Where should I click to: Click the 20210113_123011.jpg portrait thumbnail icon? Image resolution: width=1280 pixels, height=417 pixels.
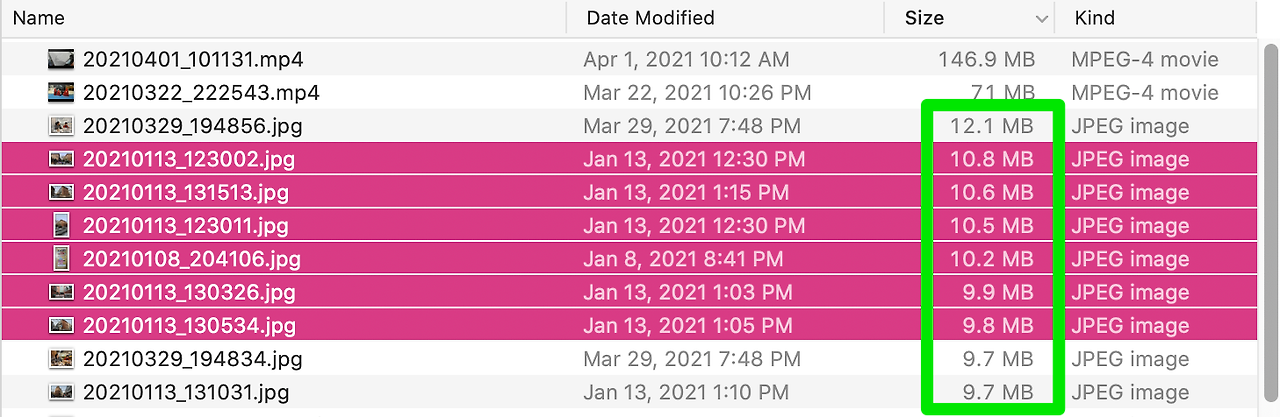(61, 225)
